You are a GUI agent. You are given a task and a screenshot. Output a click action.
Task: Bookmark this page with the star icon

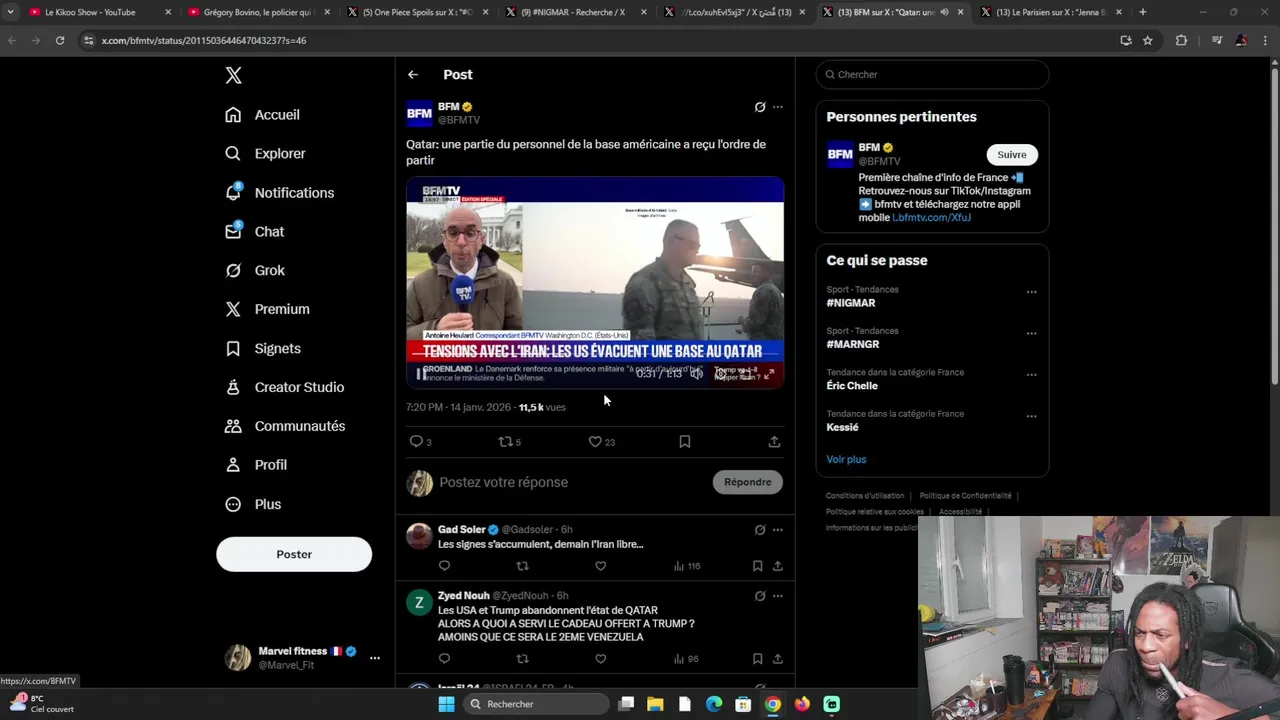tap(1148, 40)
